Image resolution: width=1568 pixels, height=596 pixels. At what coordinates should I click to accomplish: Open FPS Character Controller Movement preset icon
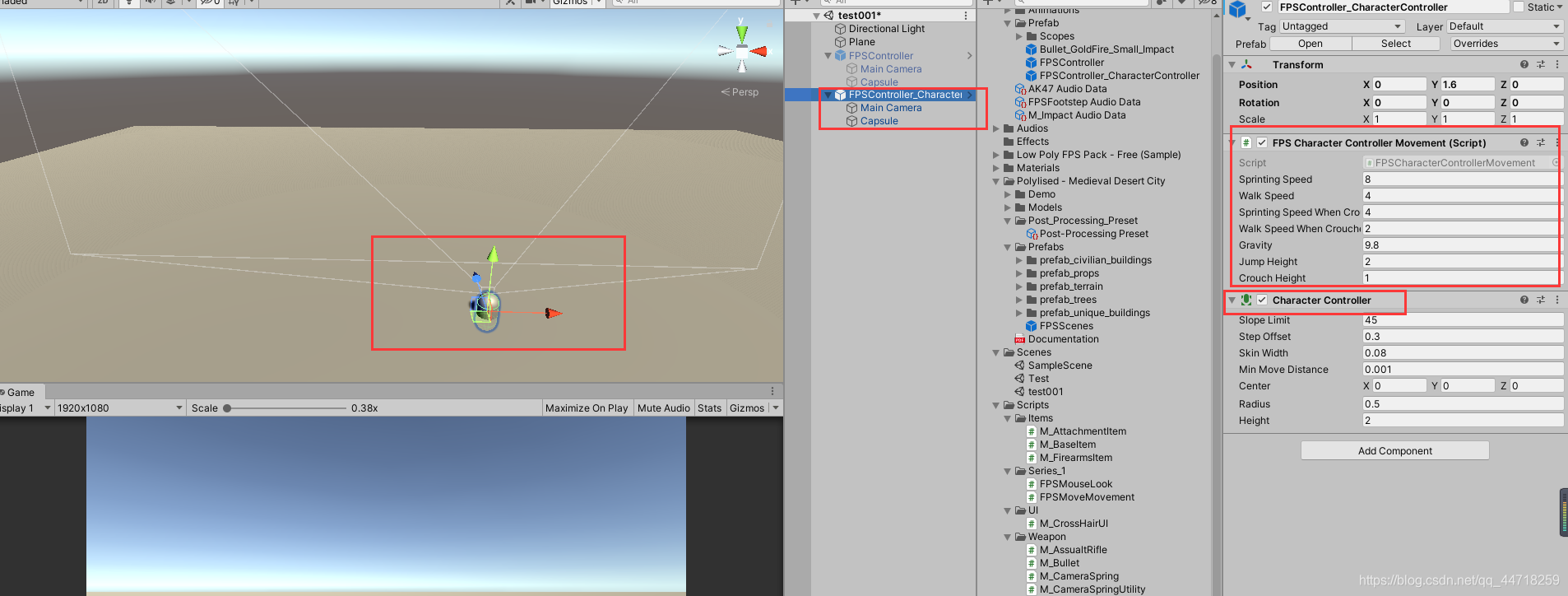click(1541, 142)
